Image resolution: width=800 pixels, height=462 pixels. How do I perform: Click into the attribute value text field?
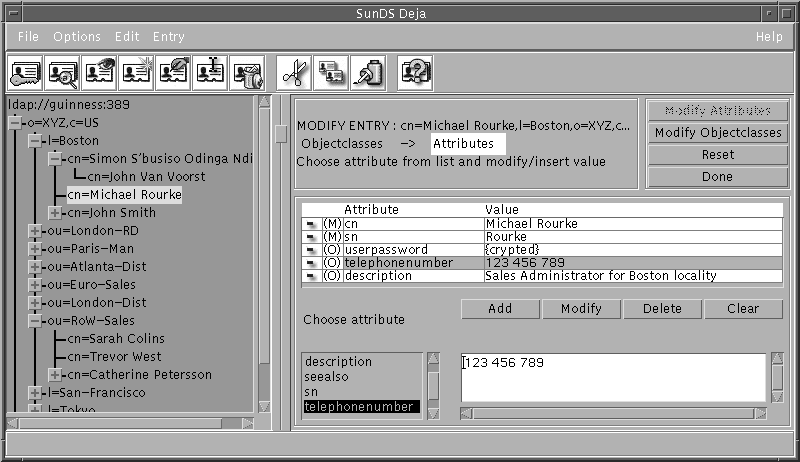coord(613,378)
